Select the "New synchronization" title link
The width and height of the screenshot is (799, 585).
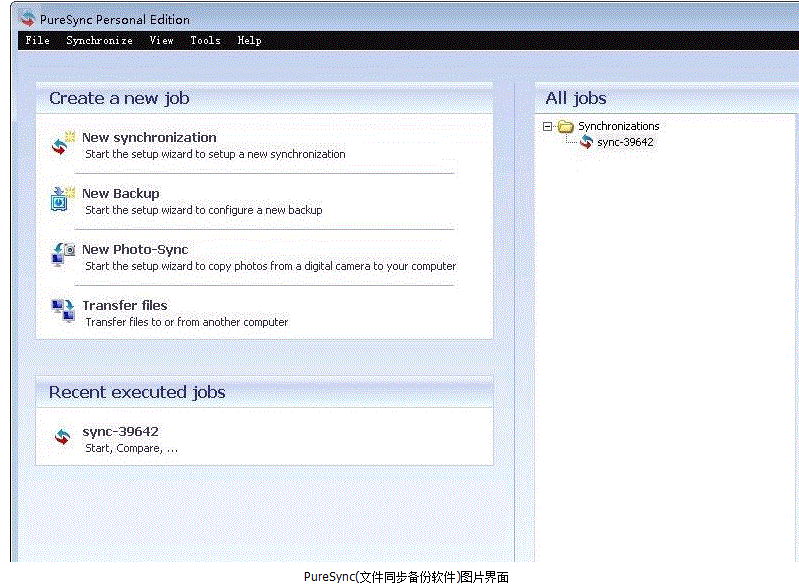pos(149,137)
